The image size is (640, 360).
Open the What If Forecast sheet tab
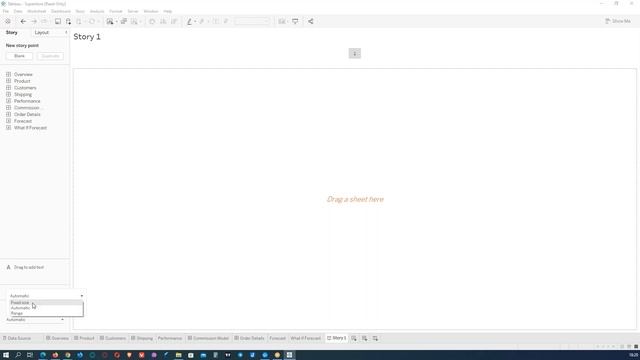pos(305,338)
